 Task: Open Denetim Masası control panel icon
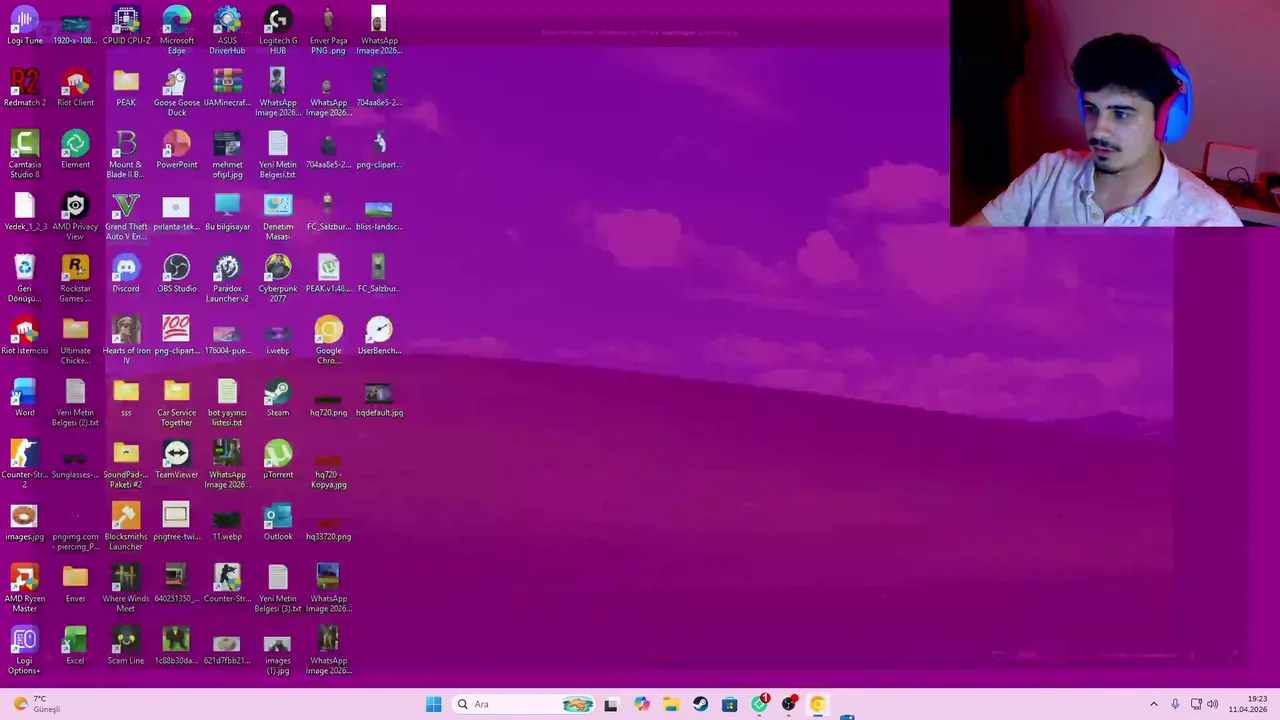tap(278, 217)
